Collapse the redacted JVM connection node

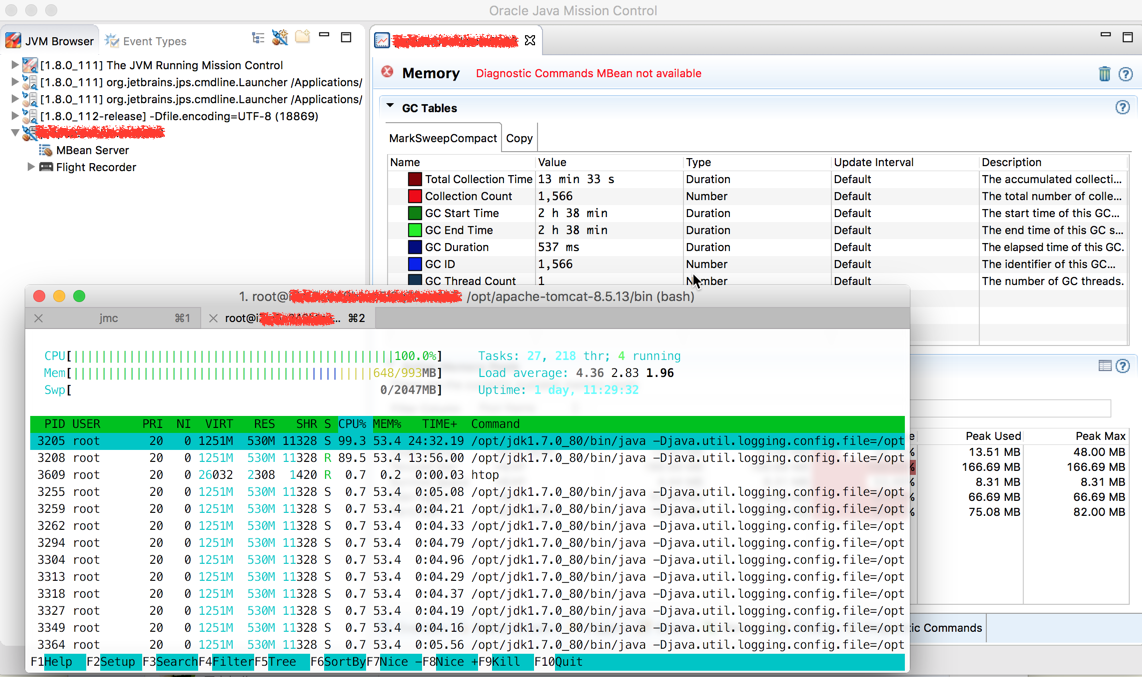tap(14, 132)
